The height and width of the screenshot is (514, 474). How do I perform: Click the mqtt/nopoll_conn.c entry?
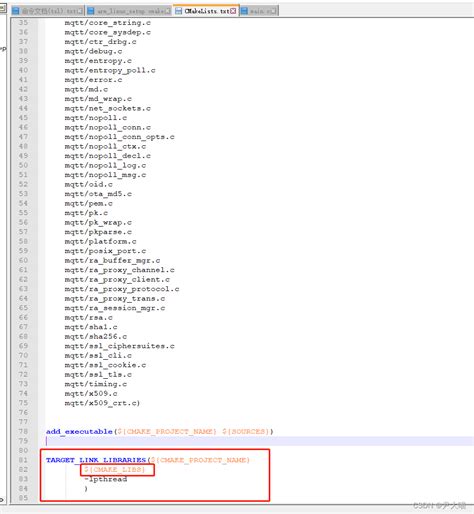coord(107,127)
